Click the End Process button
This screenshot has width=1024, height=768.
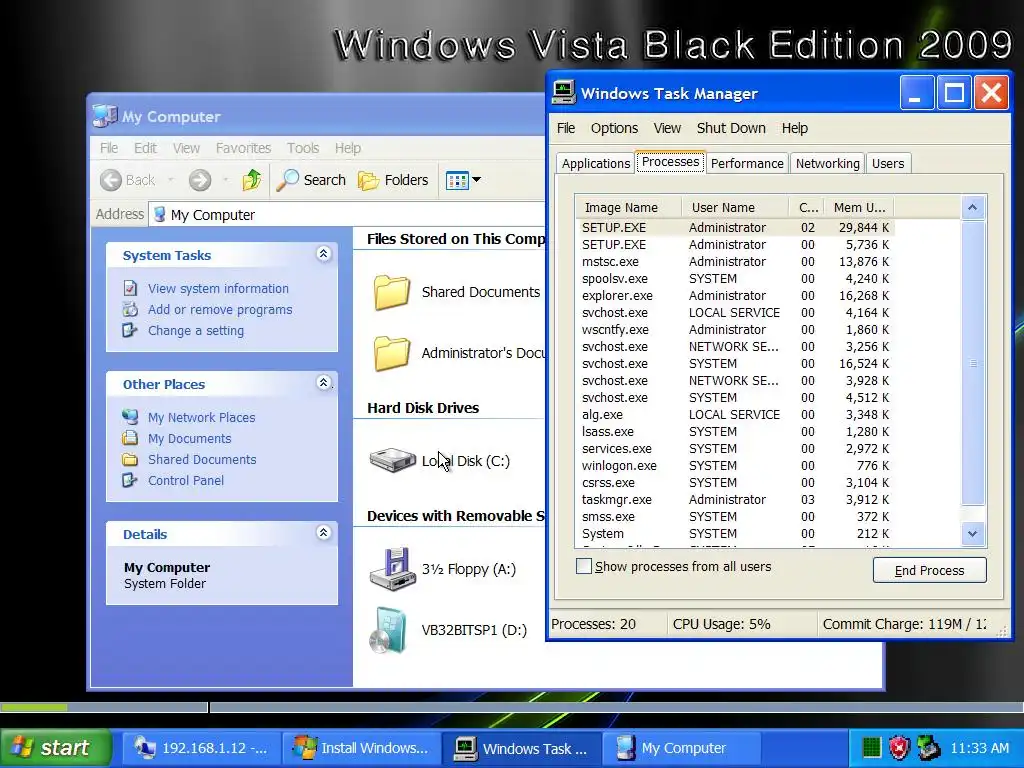tap(929, 570)
